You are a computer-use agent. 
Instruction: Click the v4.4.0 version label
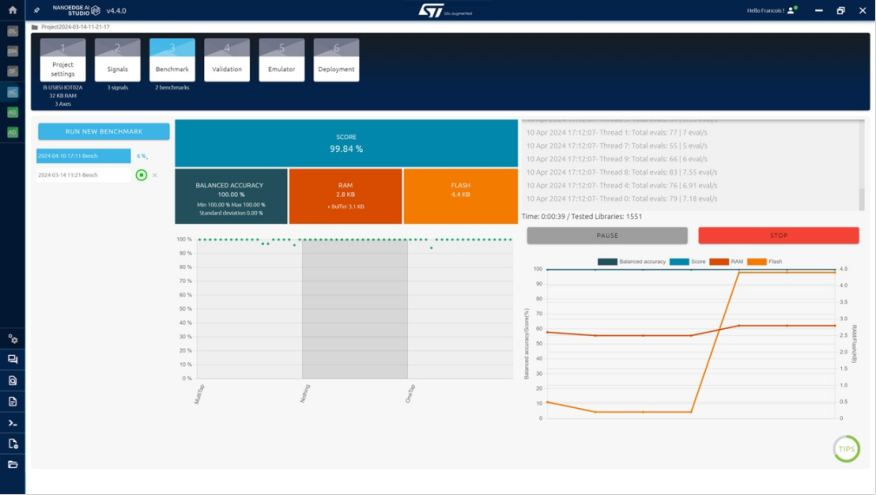[116, 11]
